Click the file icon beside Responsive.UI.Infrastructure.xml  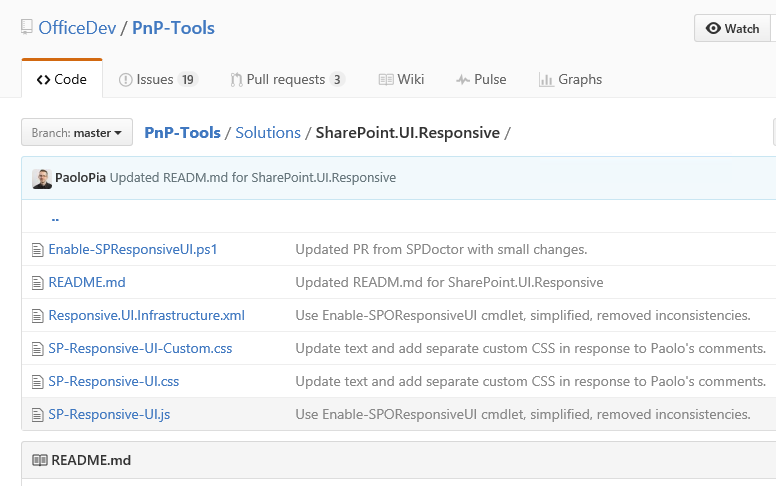tap(38, 316)
